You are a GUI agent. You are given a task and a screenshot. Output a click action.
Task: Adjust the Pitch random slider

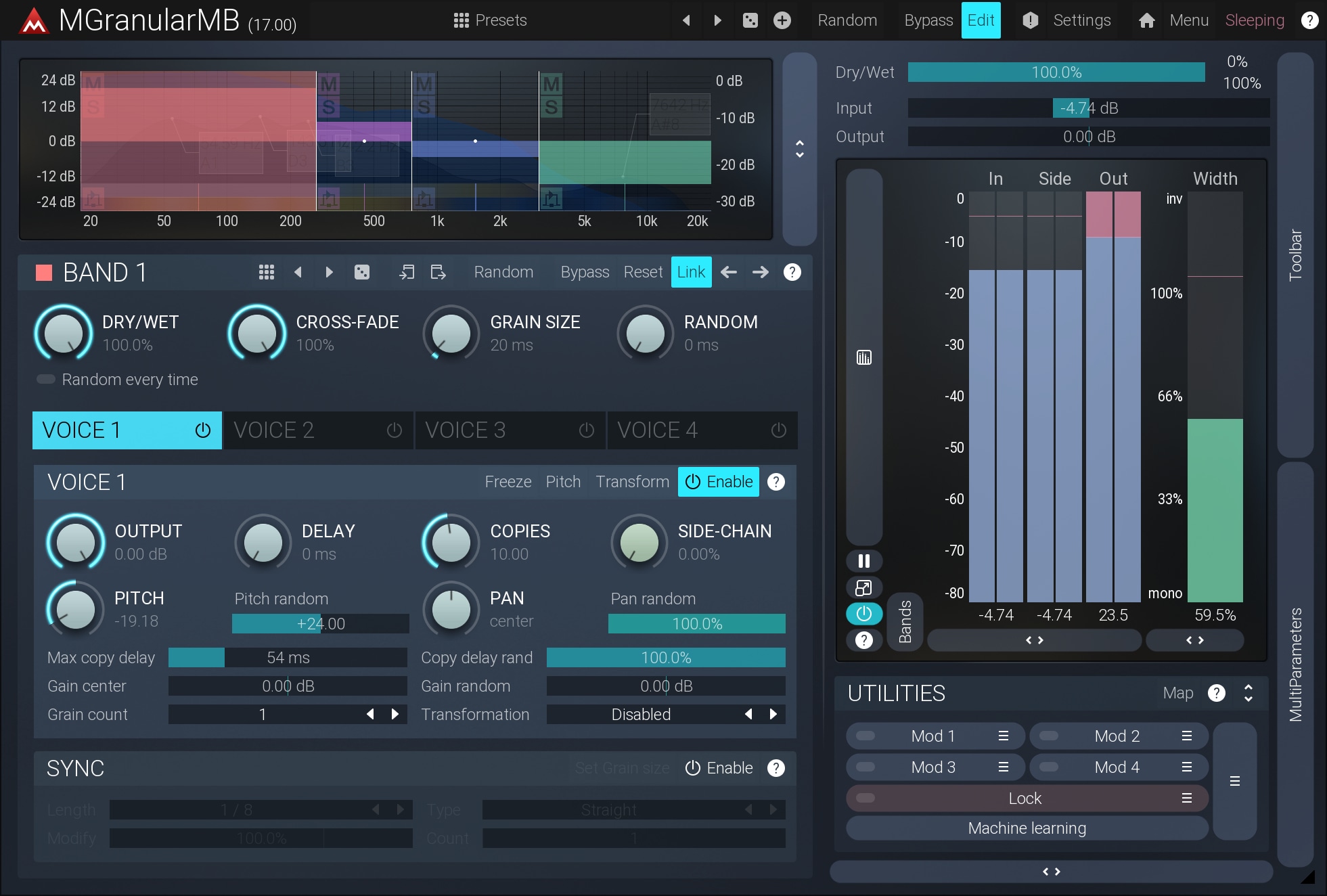(320, 623)
